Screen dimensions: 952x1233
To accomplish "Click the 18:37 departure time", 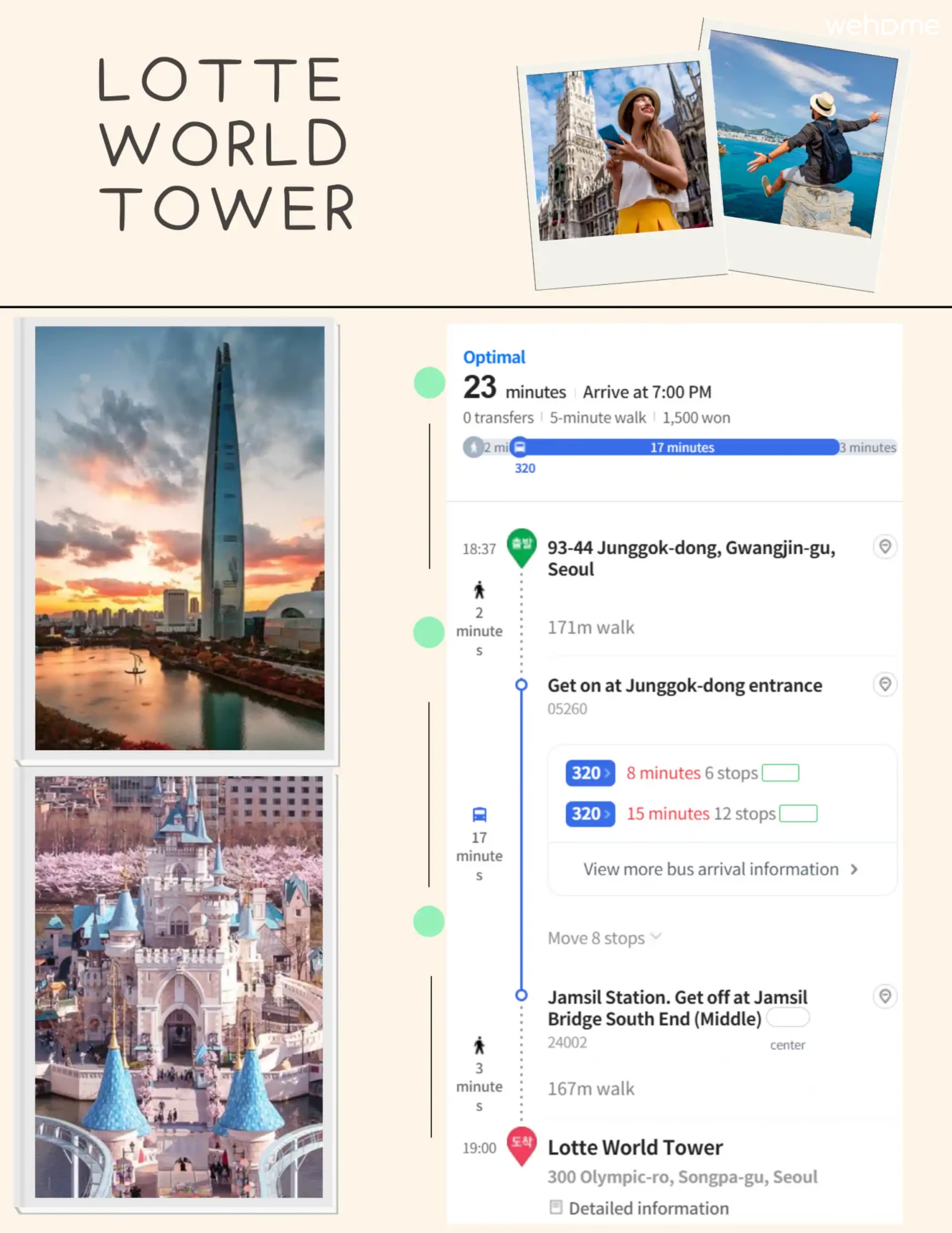I will click(x=479, y=549).
